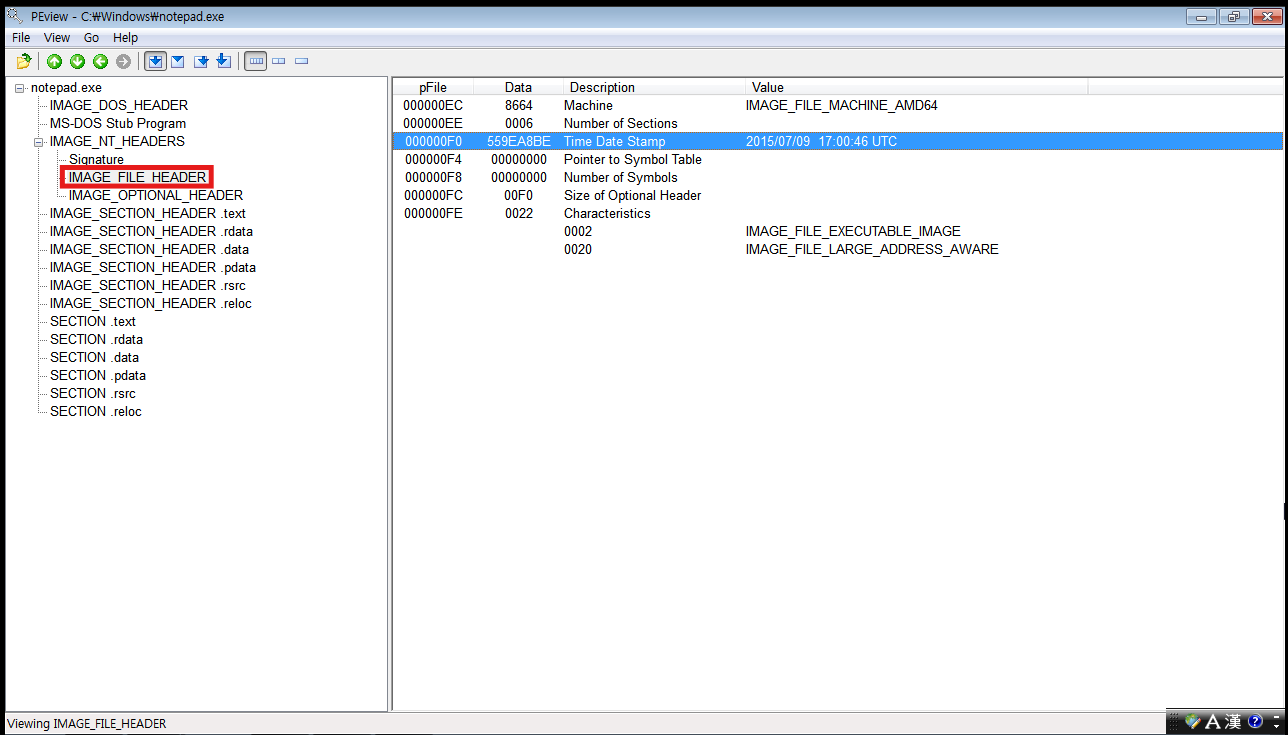Screen dimensions: 1288x735
Task: Click the 000000FC pFile offset cell
Action: 433,195
